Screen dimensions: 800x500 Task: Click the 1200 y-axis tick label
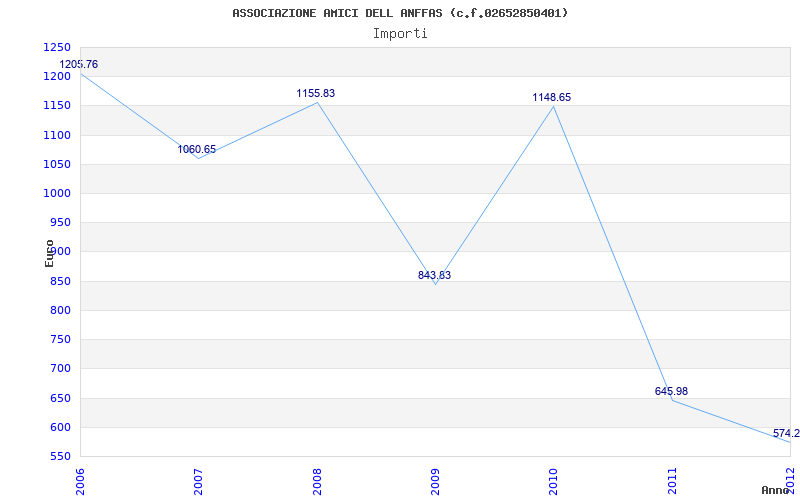57,77
